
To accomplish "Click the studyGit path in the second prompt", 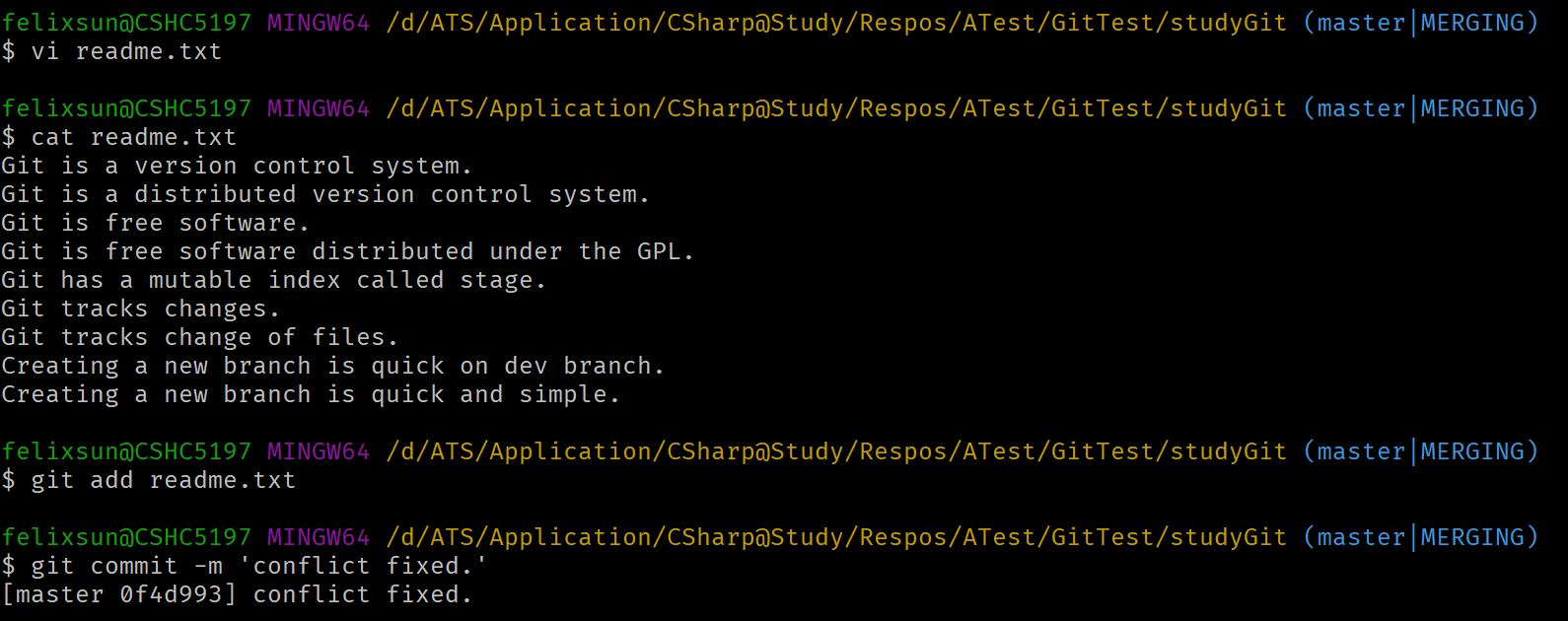I will point(1229,108).
